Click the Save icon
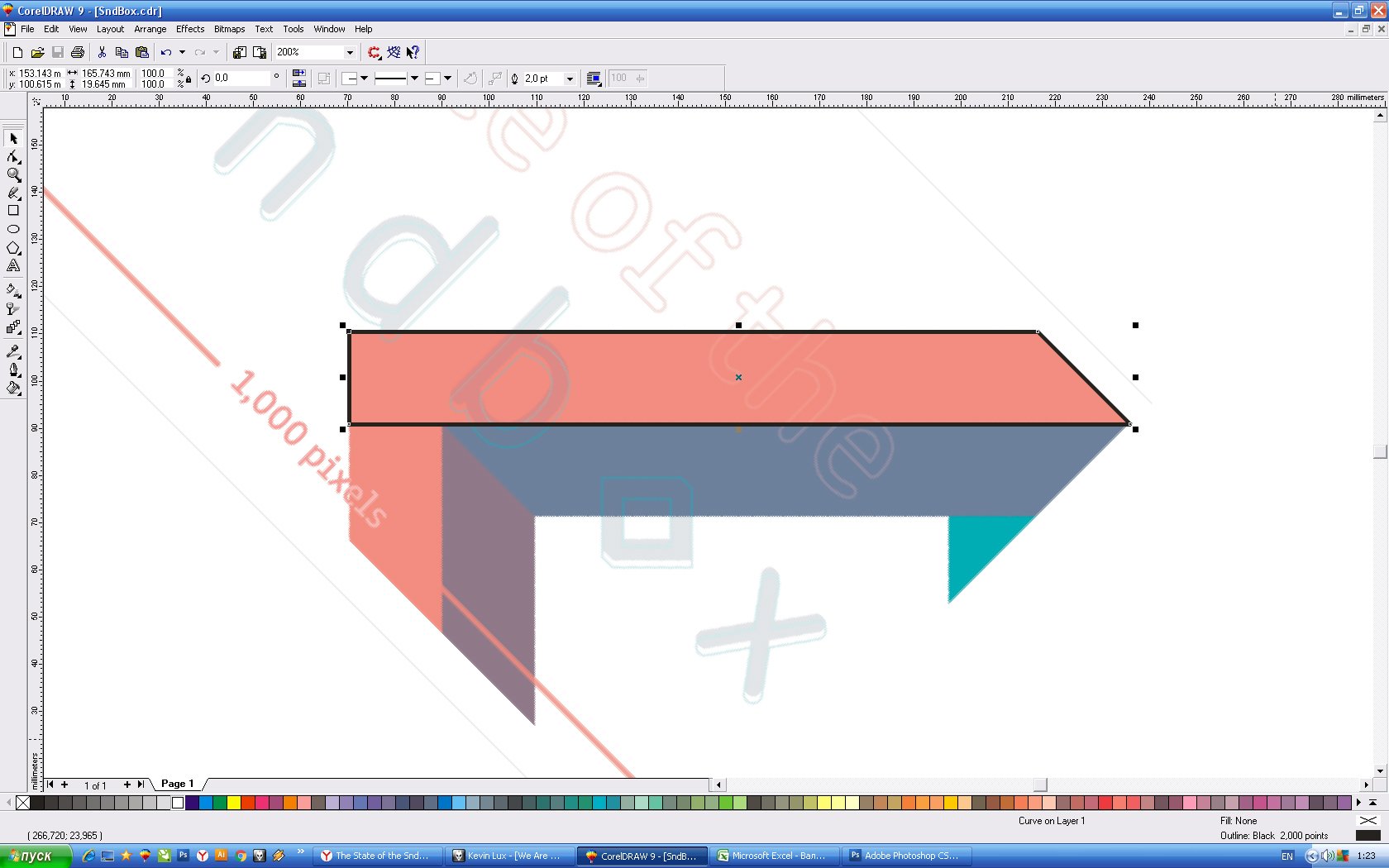The height and width of the screenshot is (868, 1389). (58, 52)
